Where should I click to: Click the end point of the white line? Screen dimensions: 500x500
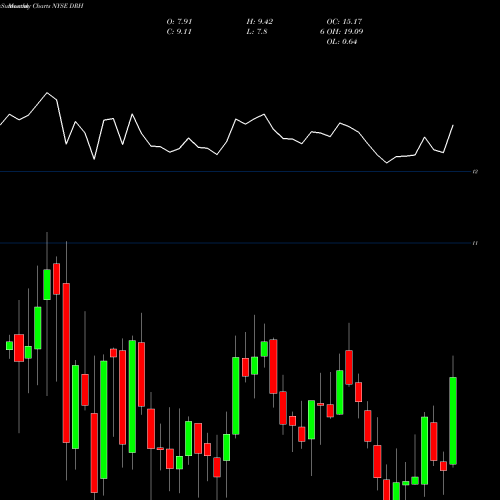tap(453, 125)
